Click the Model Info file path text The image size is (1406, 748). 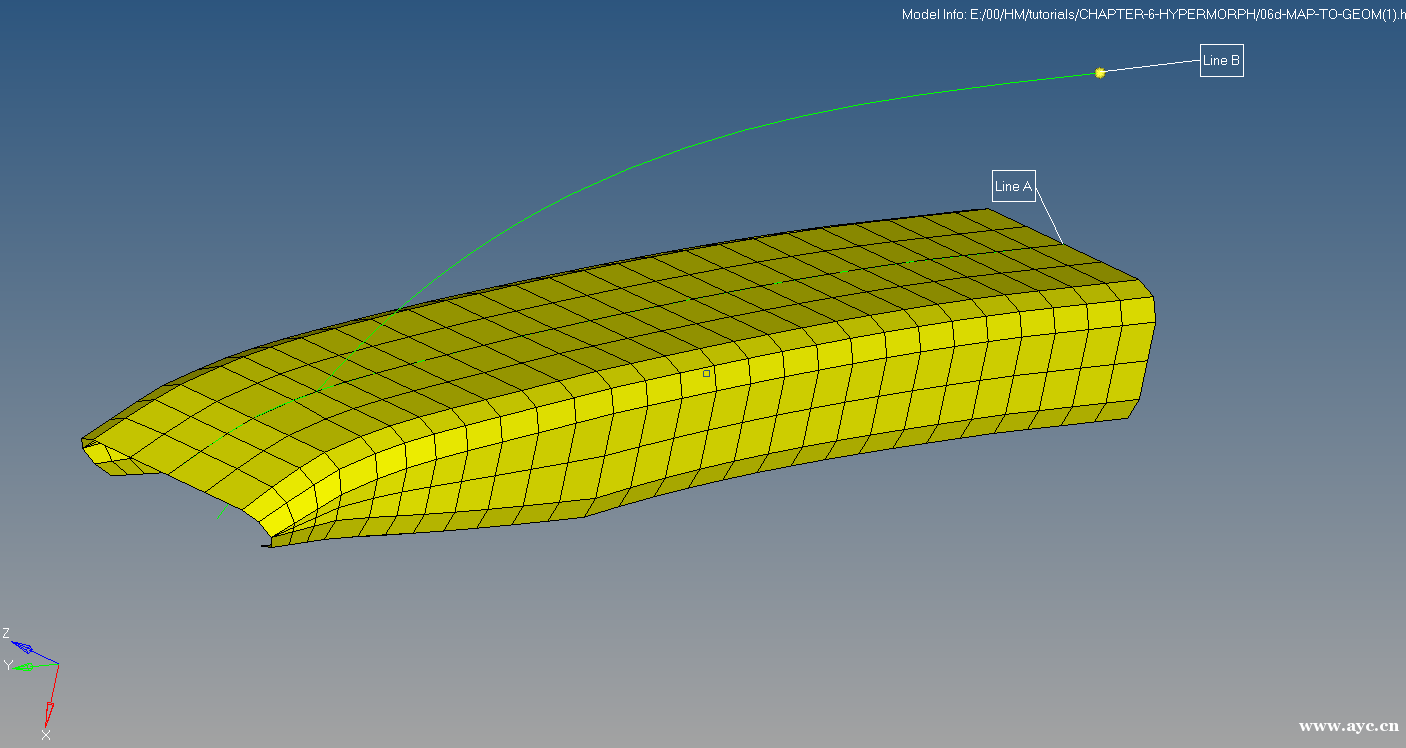coord(1152,14)
